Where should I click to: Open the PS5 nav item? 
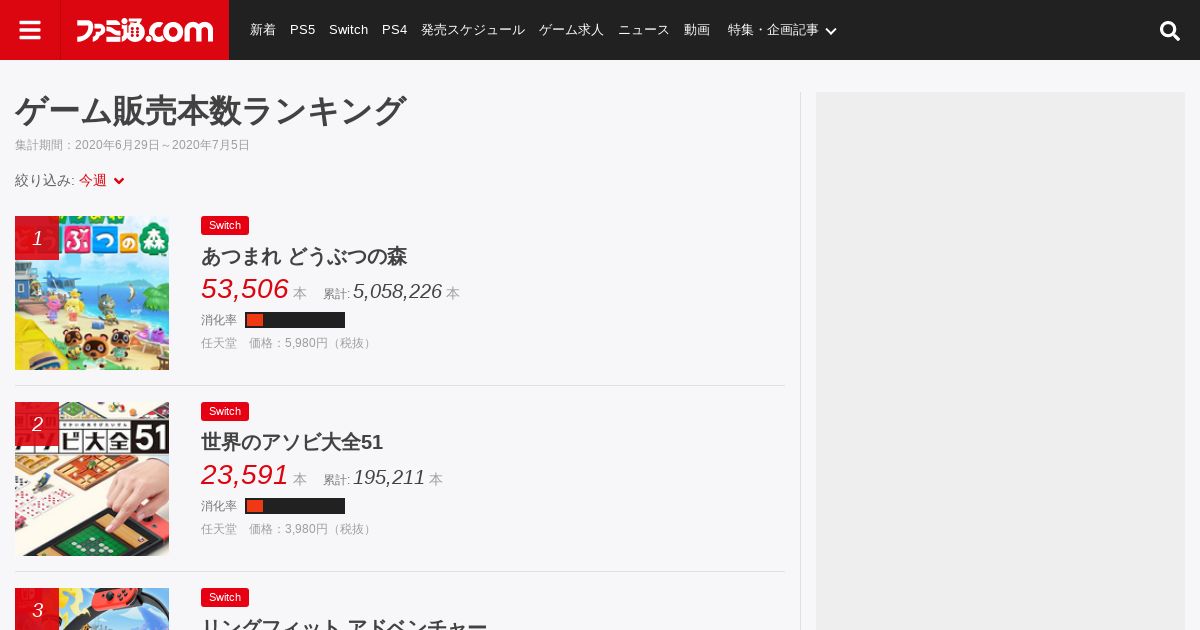tap(302, 30)
